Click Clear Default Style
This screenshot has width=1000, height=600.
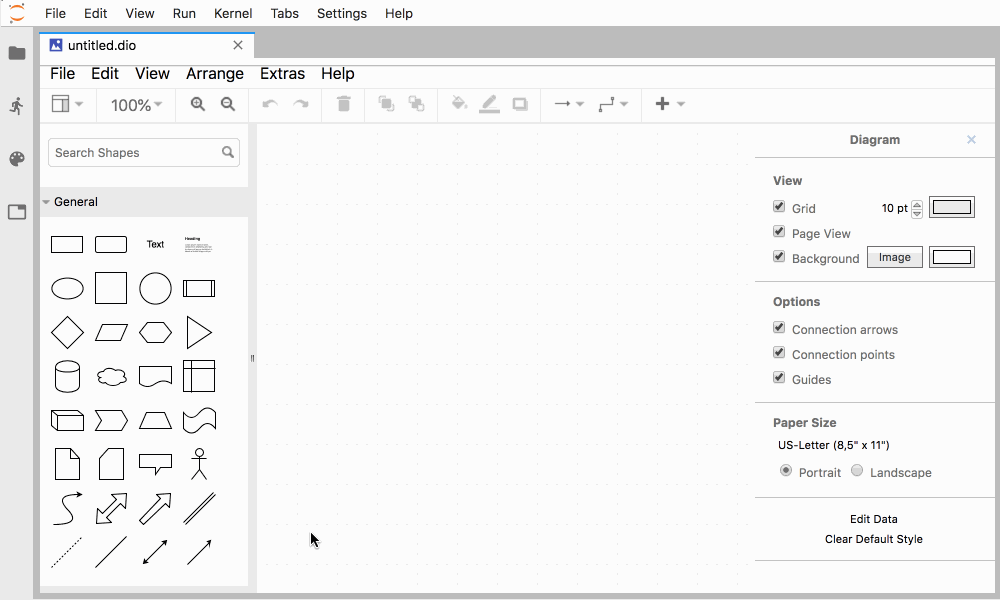(873, 539)
